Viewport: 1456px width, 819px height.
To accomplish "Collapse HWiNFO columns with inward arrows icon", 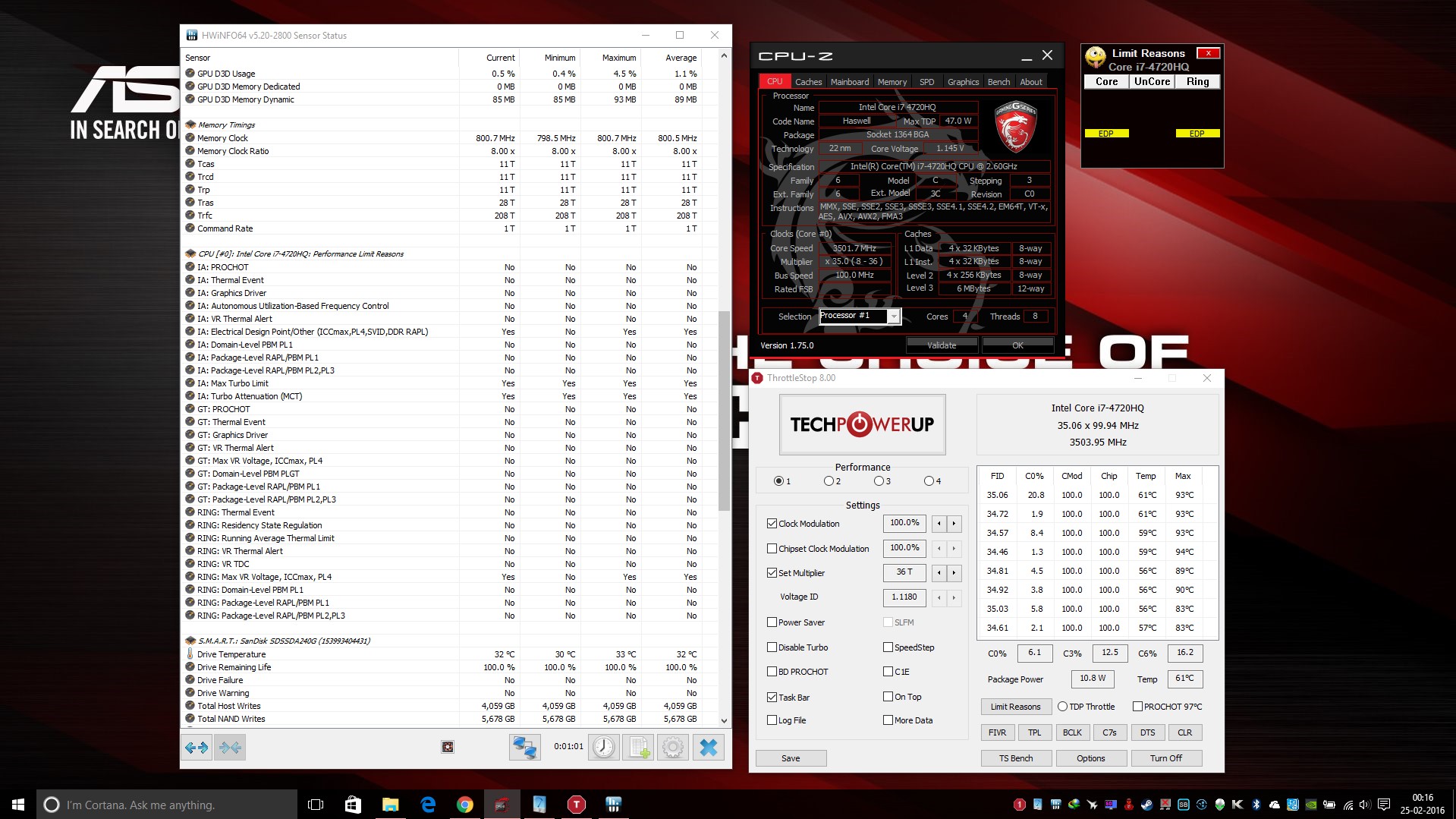I will click(230, 748).
